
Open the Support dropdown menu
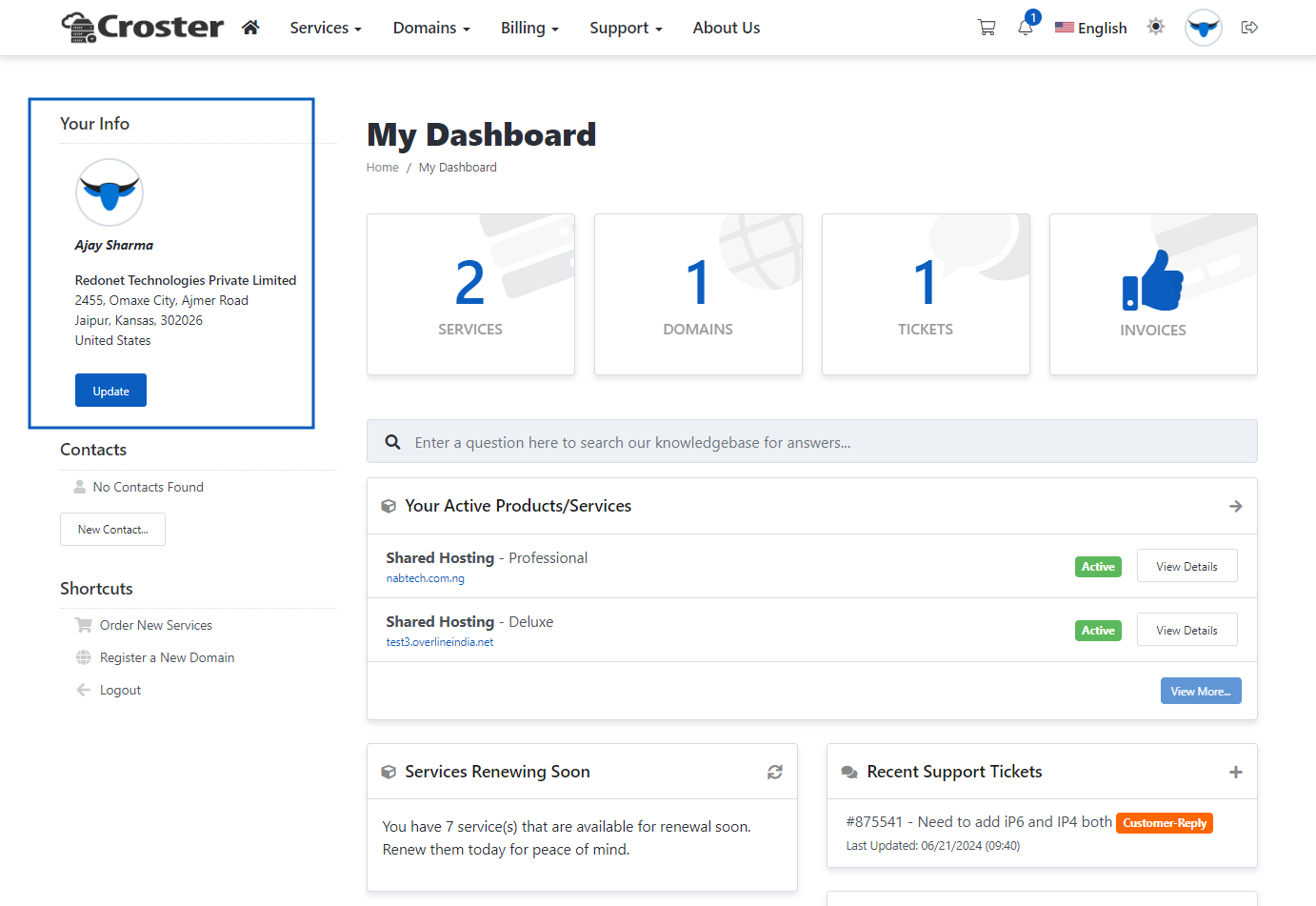(x=626, y=28)
